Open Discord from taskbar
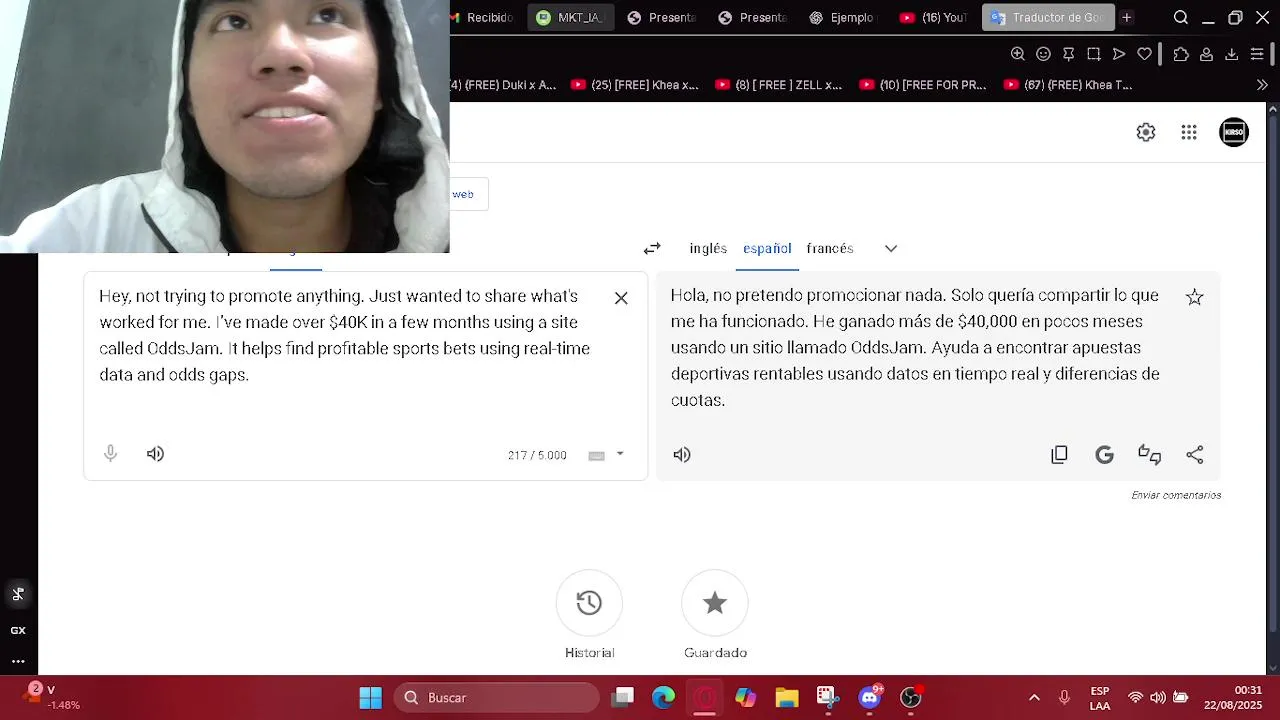1280x720 pixels. 870,698
